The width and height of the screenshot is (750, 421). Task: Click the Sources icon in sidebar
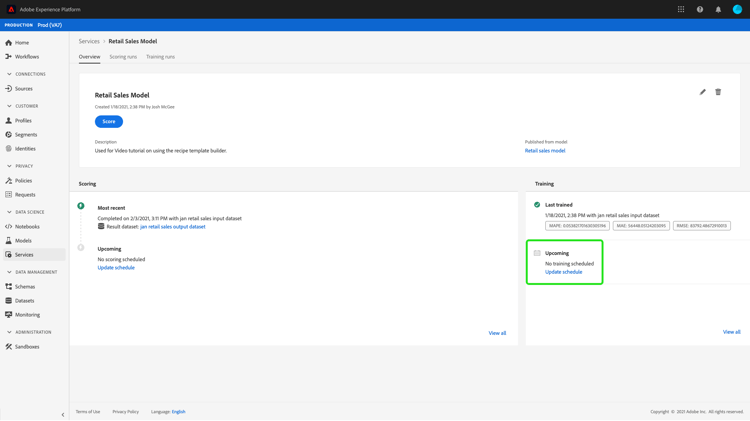[9, 89]
